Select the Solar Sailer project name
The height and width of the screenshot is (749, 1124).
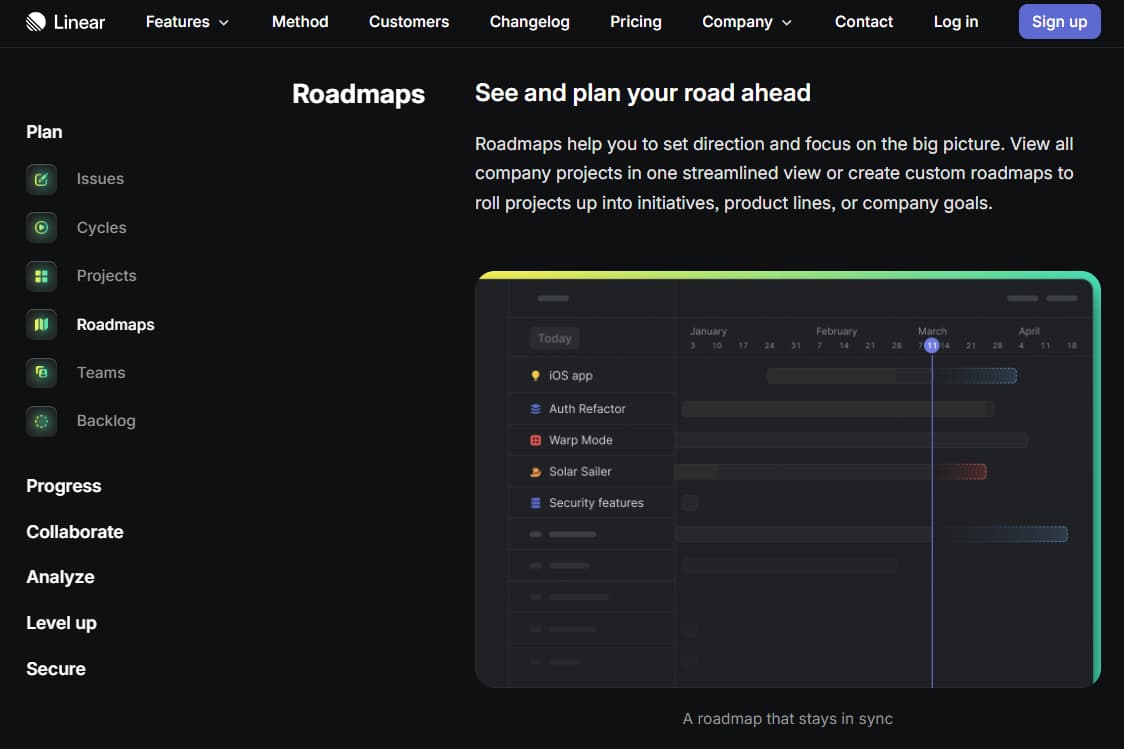tap(580, 472)
